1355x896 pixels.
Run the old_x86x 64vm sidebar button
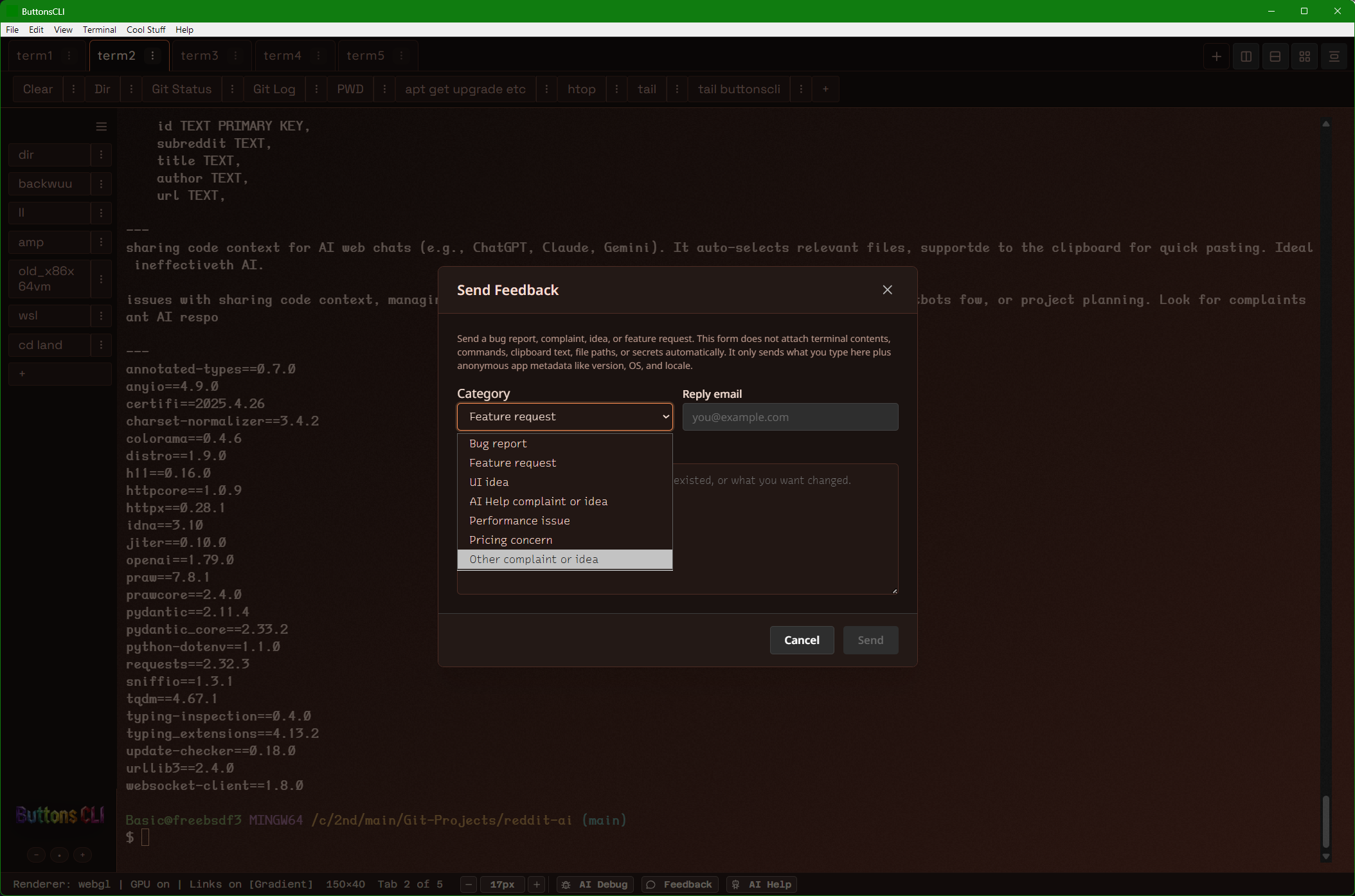point(49,279)
